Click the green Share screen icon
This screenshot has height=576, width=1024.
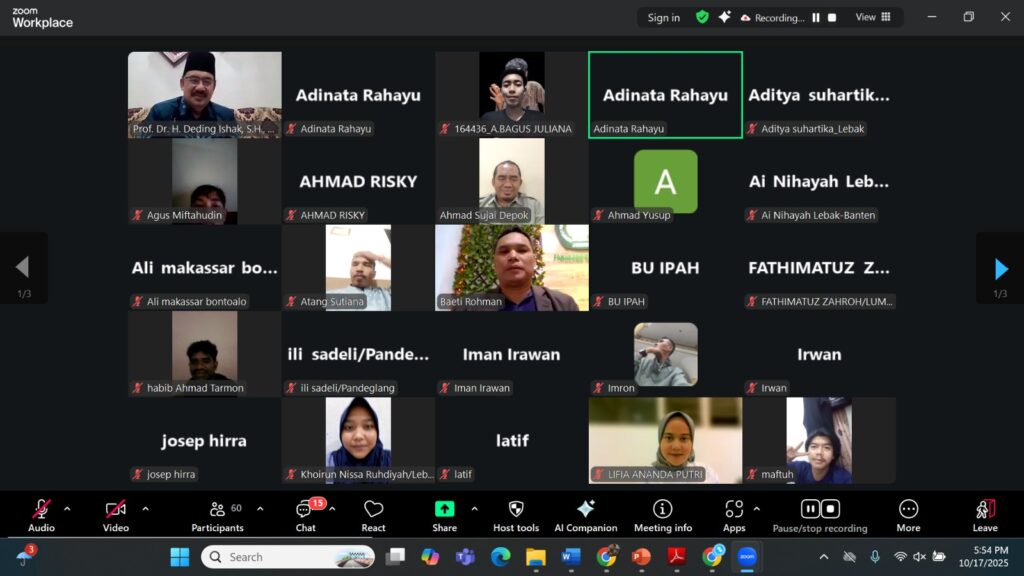coord(444,509)
